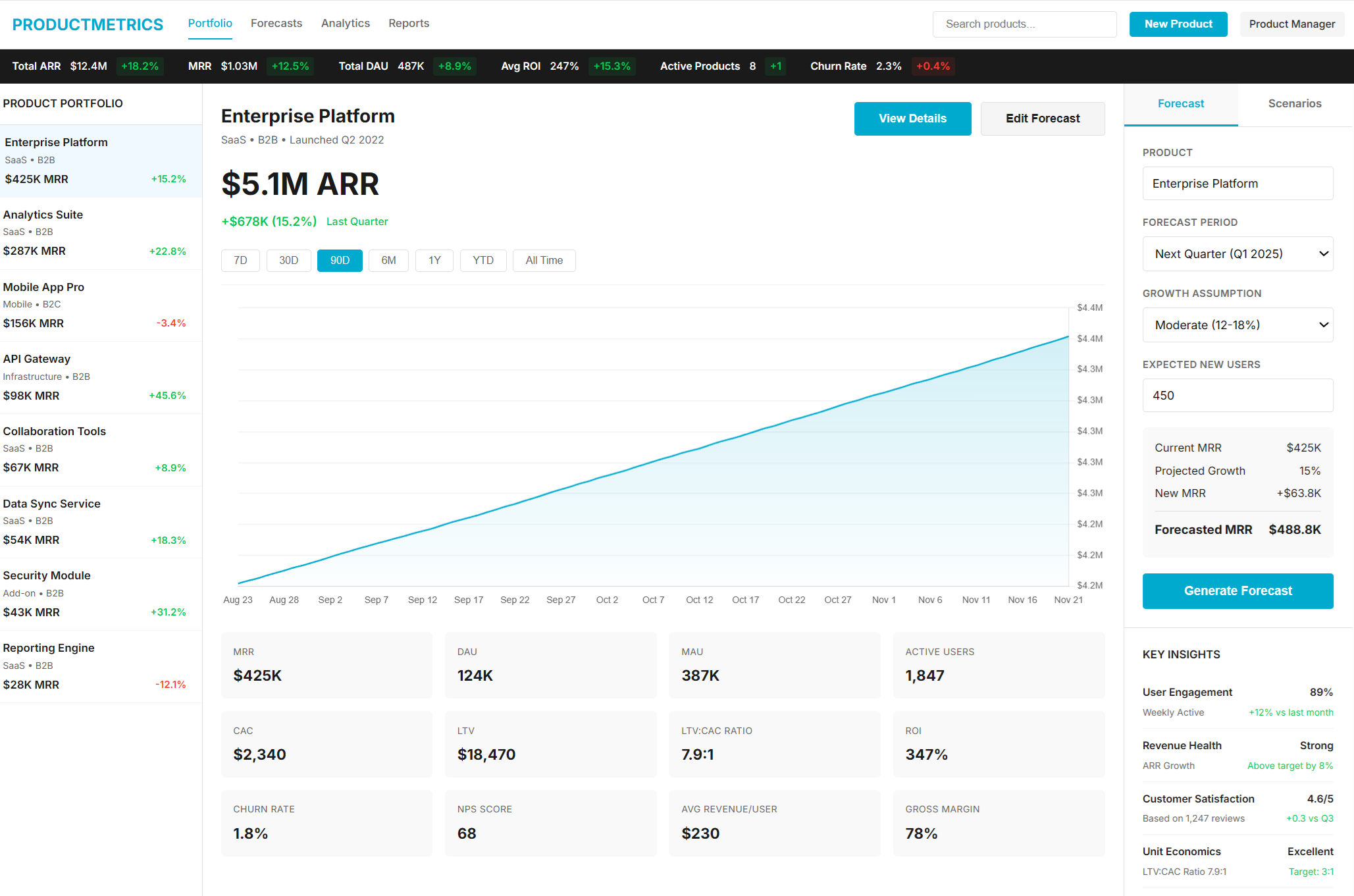Click the Generate Forecast button
The image size is (1354, 896).
(1237, 591)
